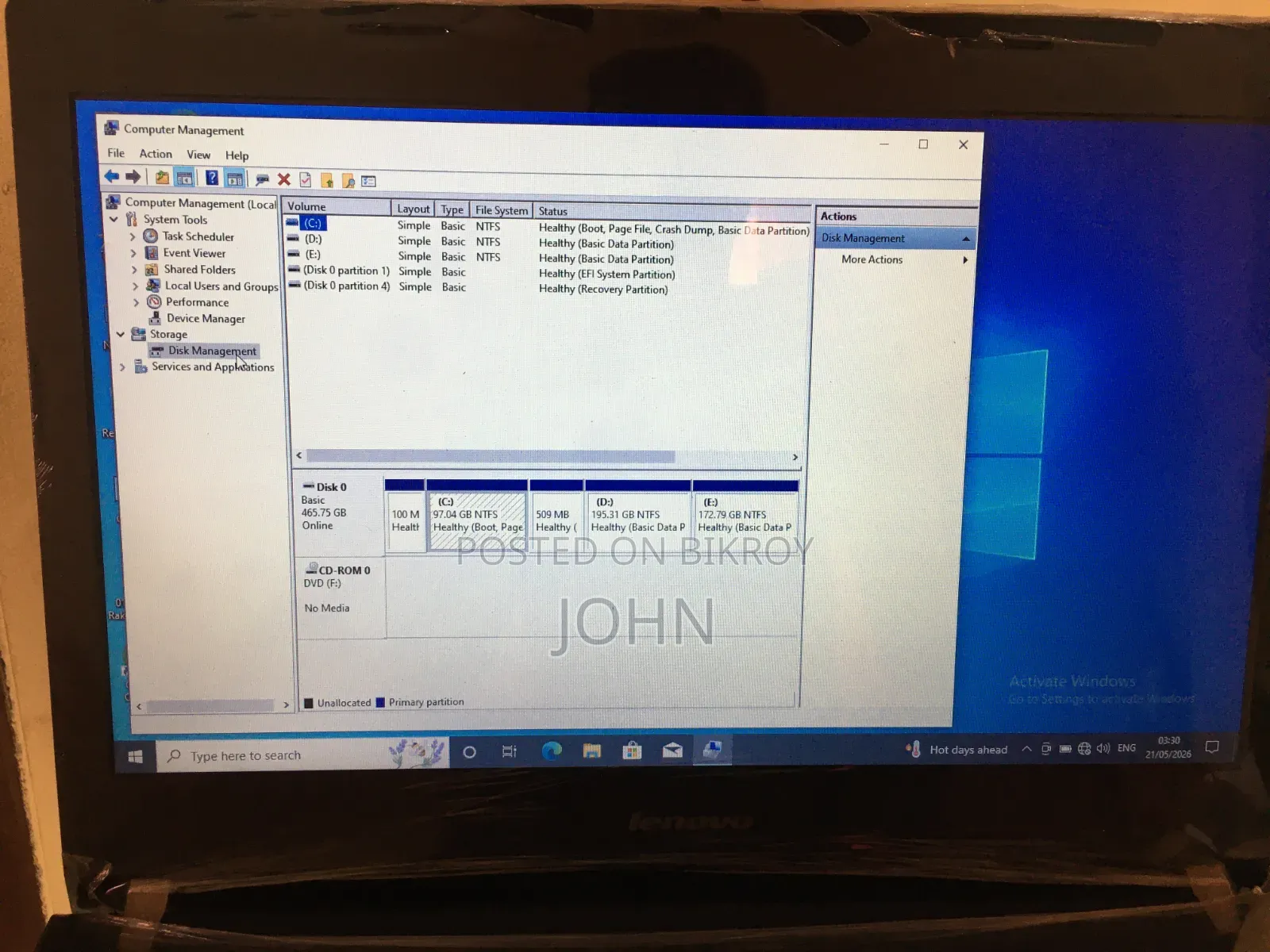This screenshot has height=952, width=1270.
Task: Open File Explorer from the taskbar
Action: click(592, 750)
